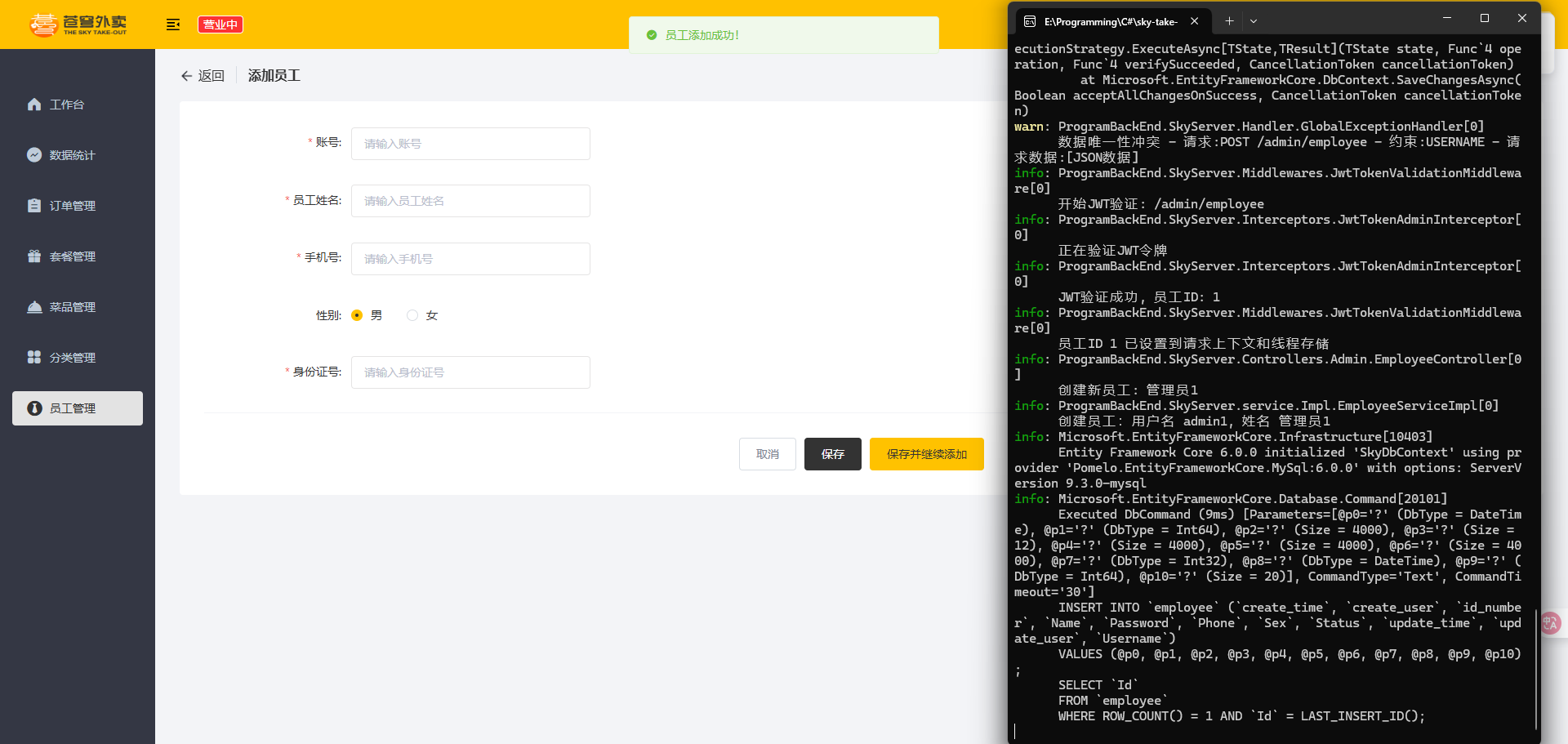Viewport: 1568px width, 744px height.
Task: Select the 男 gender radio button
Action: pos(357,315)
